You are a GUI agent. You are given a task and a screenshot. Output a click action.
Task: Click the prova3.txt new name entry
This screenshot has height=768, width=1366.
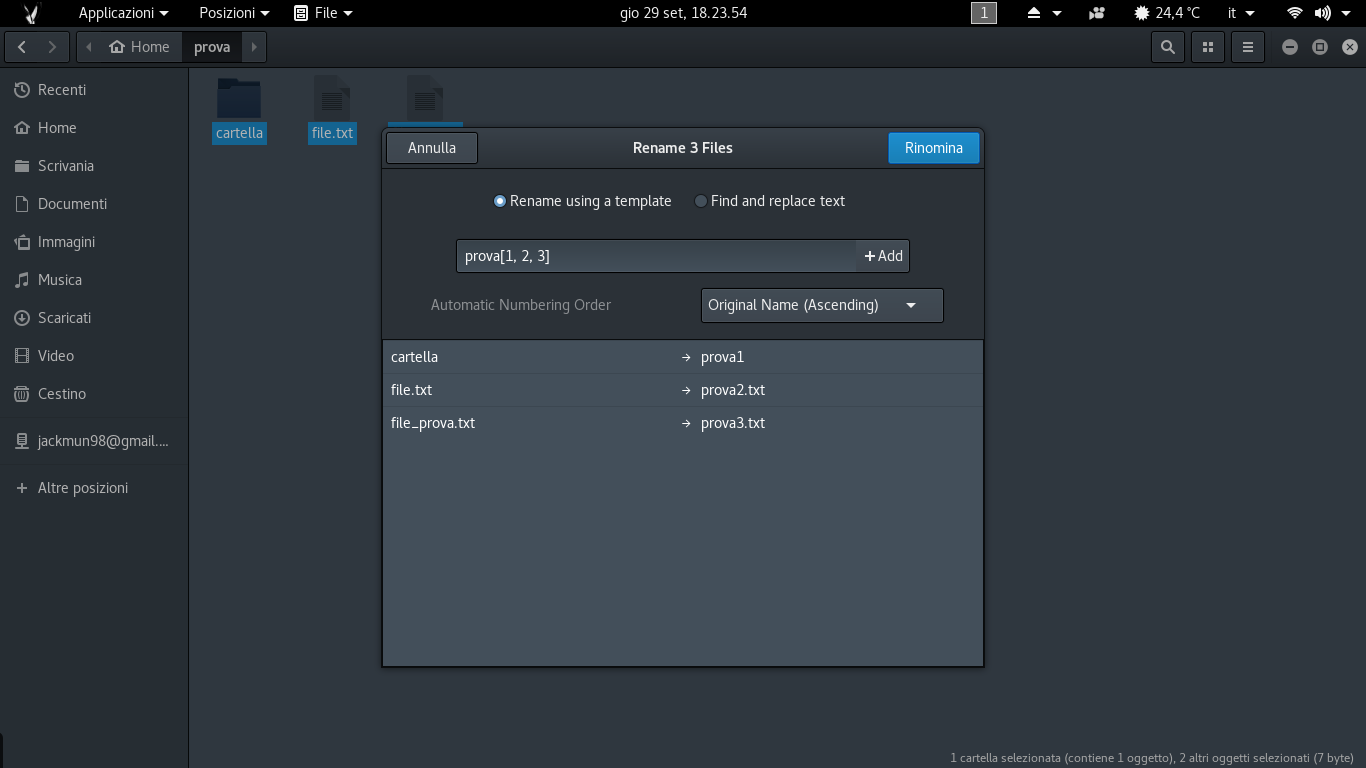pyautogui.click(x=733, y=423)
